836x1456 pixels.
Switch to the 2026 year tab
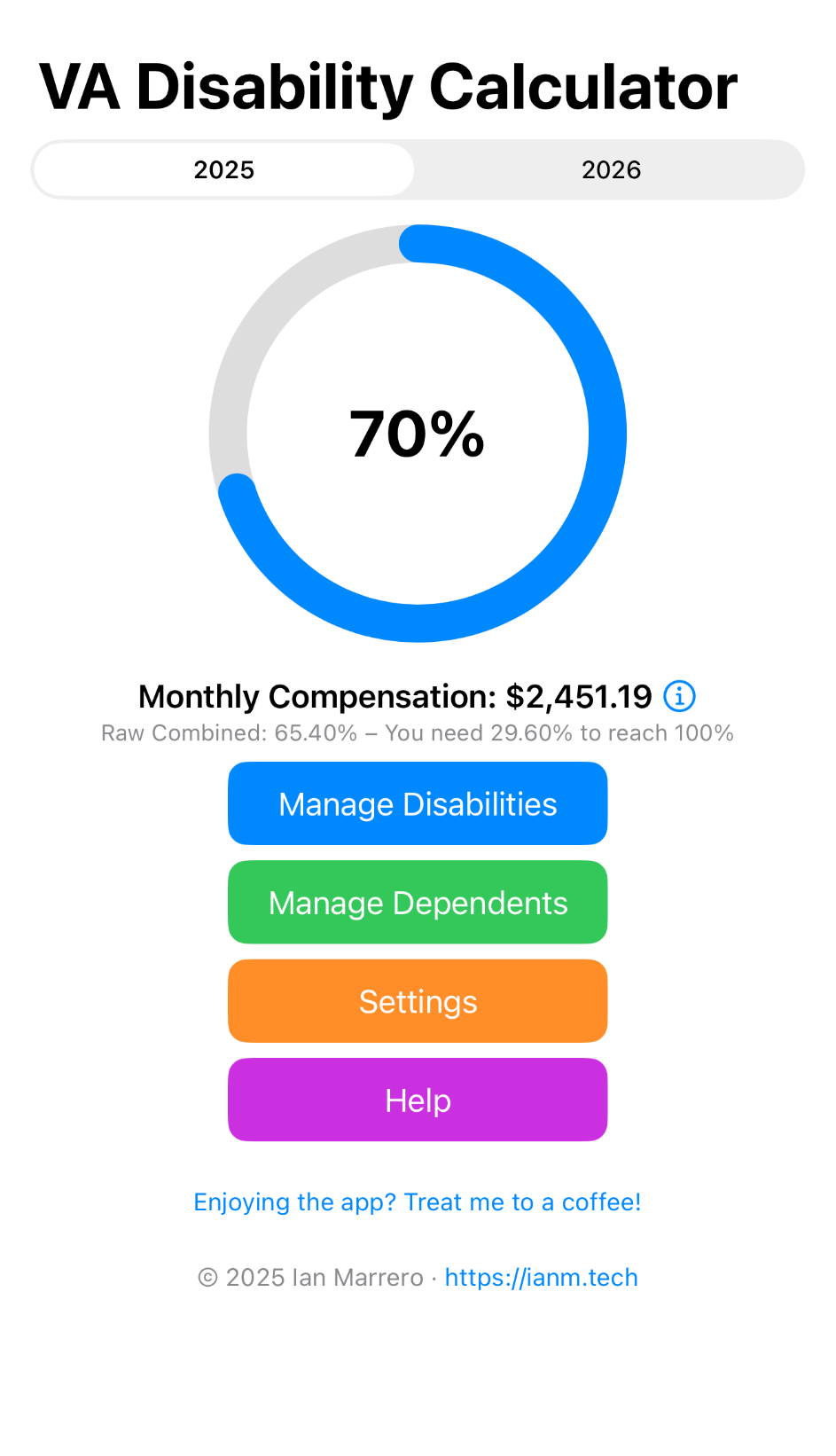pos(611,169)
